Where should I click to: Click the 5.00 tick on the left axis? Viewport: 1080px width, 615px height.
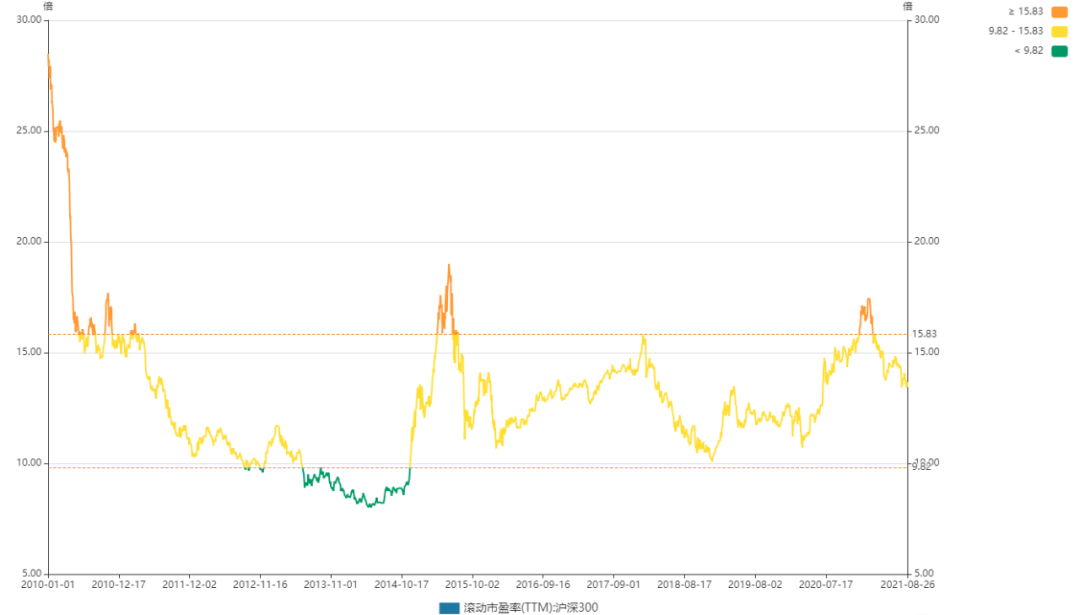[x=32, y=574]
